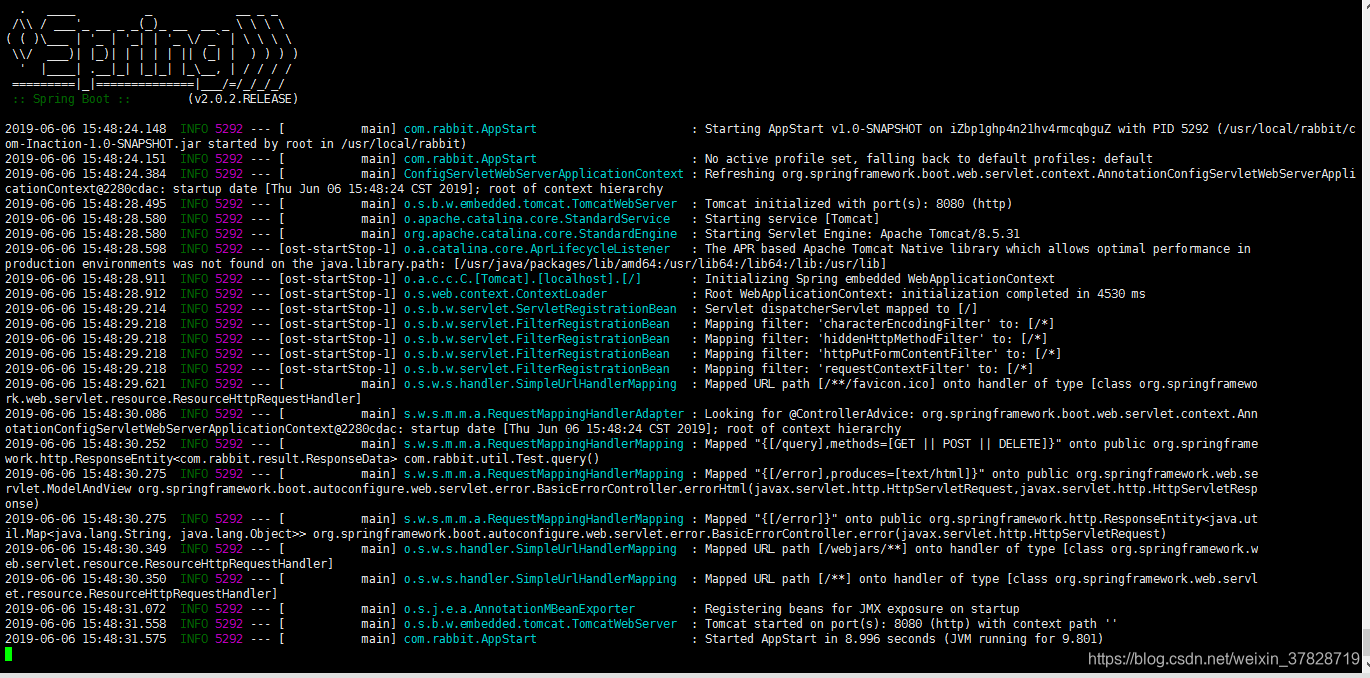Image resolution: width=1370 pixels, height=678 pixels.
Task: Click 'o.s.b.w.servlet.ServletRegistrationBean' logger name
Action: (540, 309)
